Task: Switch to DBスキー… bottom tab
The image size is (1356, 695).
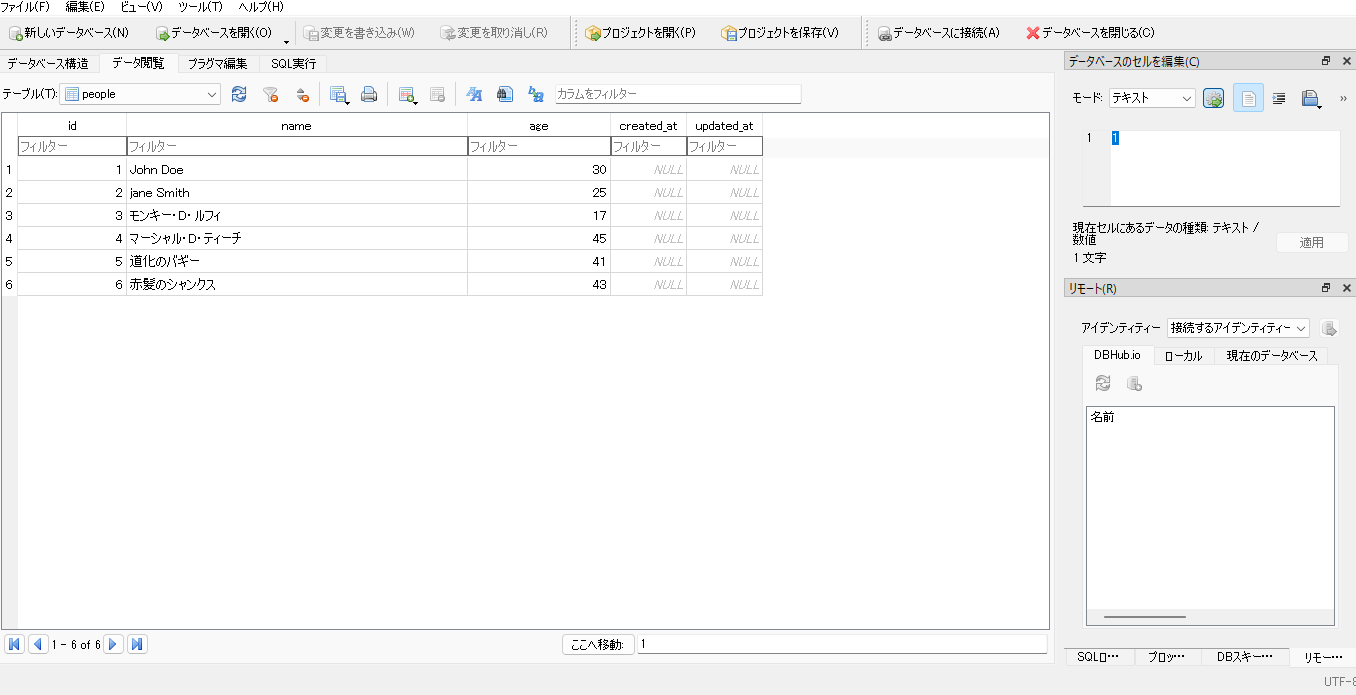Action: [x=1244, y=657]
